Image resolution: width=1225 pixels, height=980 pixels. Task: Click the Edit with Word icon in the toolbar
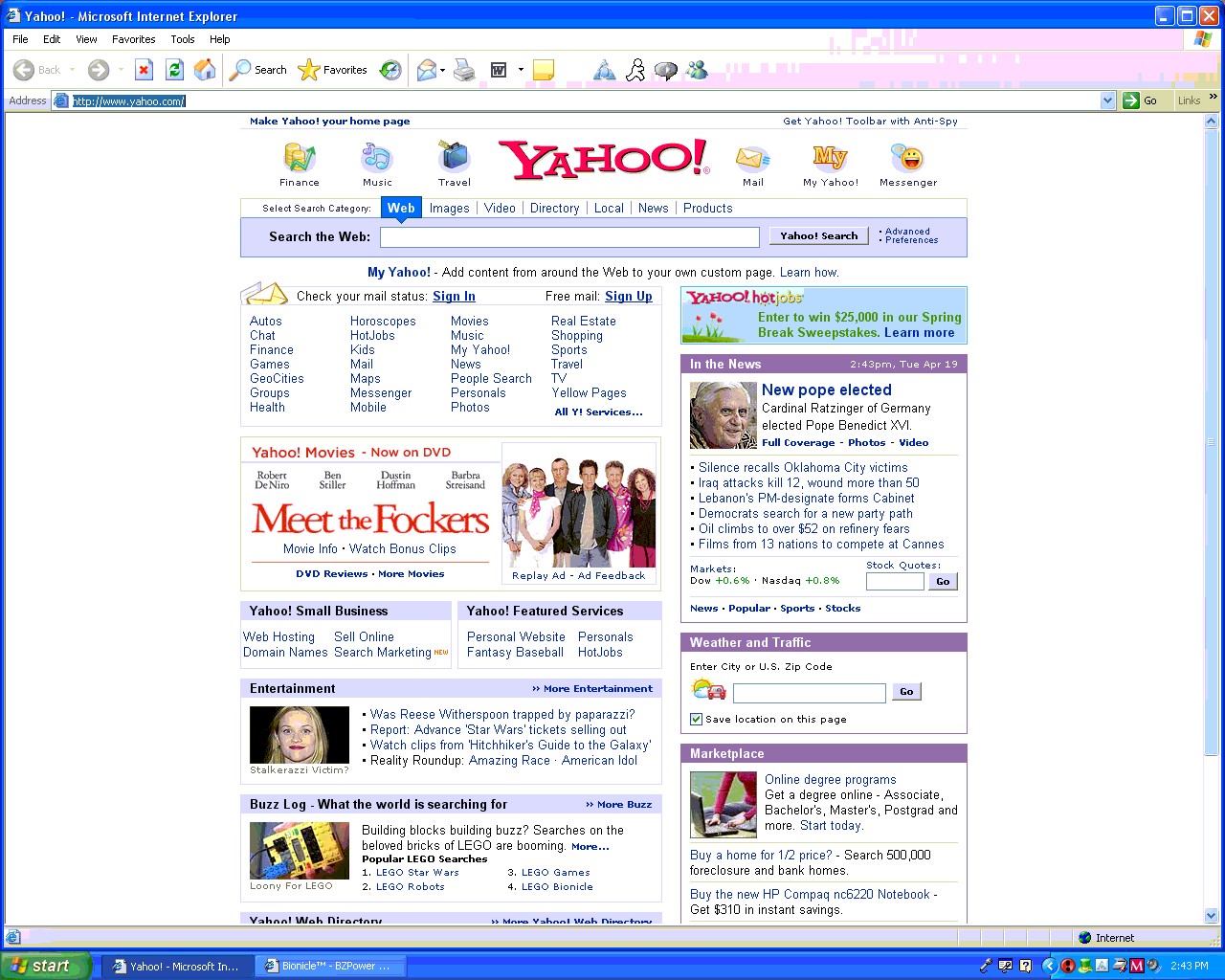(499, 70)
